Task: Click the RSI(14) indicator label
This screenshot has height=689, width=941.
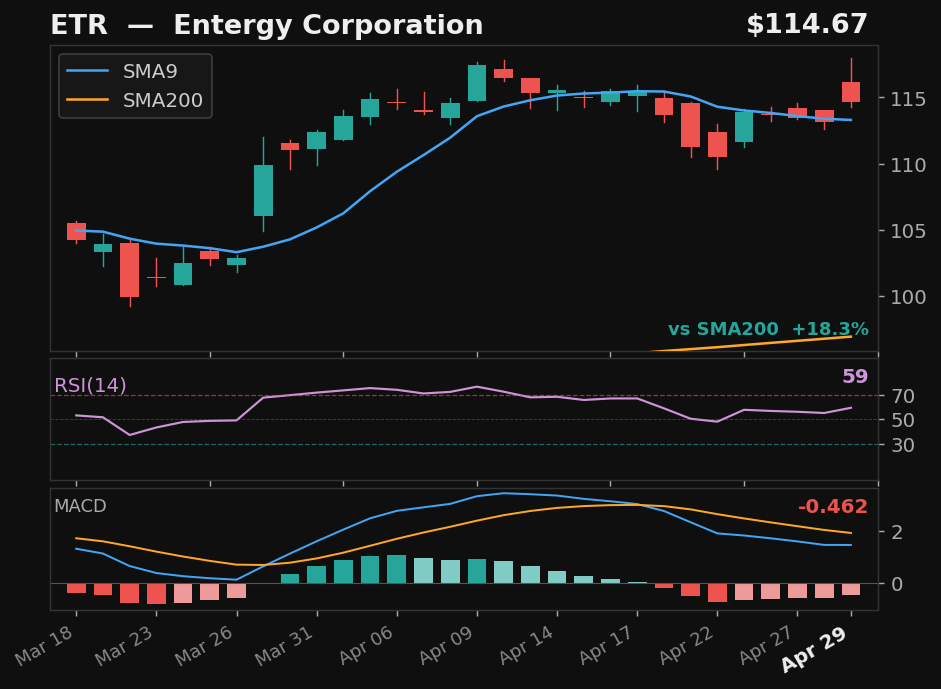Action: pos(91,384)
